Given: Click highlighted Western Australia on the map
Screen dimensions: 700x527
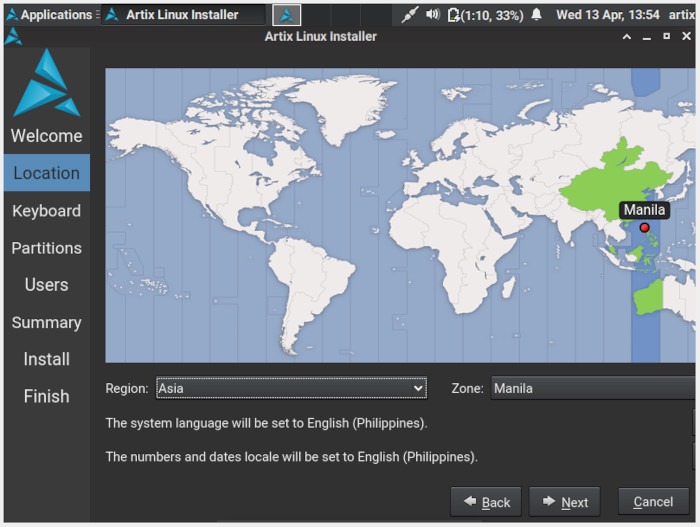Looking at the screenshot, I should 647,297.
